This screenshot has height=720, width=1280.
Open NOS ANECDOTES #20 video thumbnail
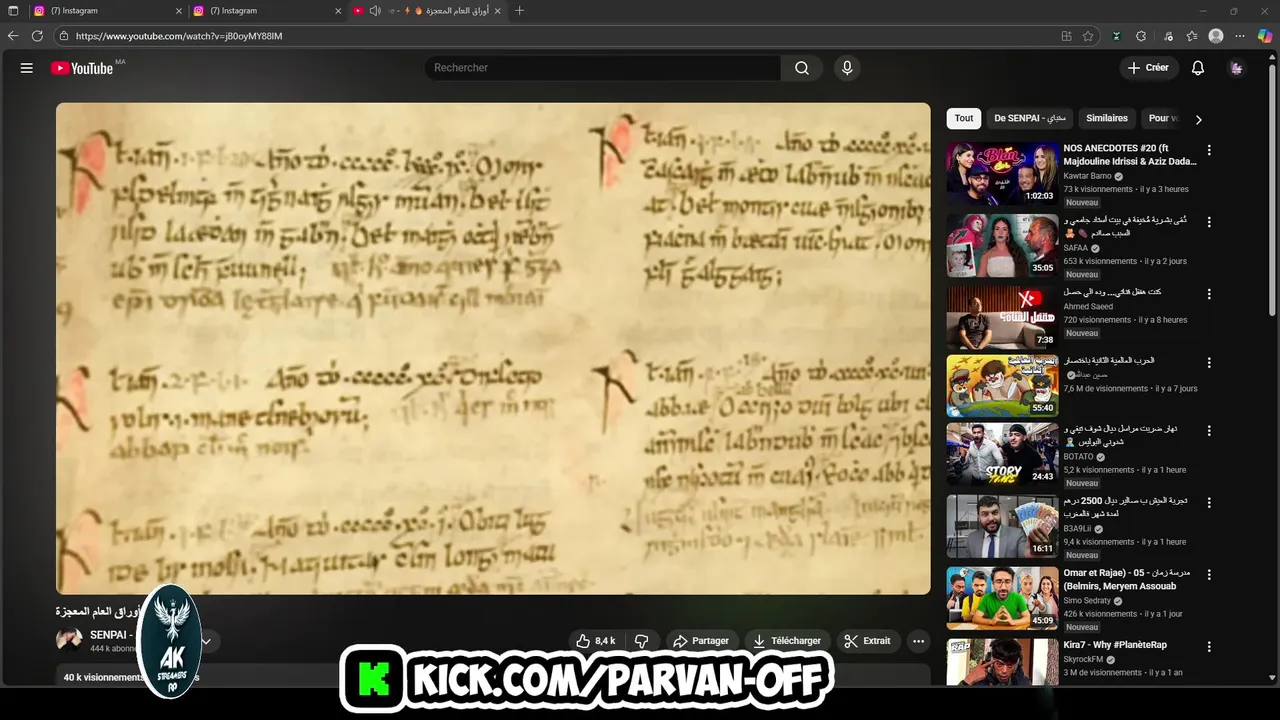pyautogui.click(x=1002, y=173)
